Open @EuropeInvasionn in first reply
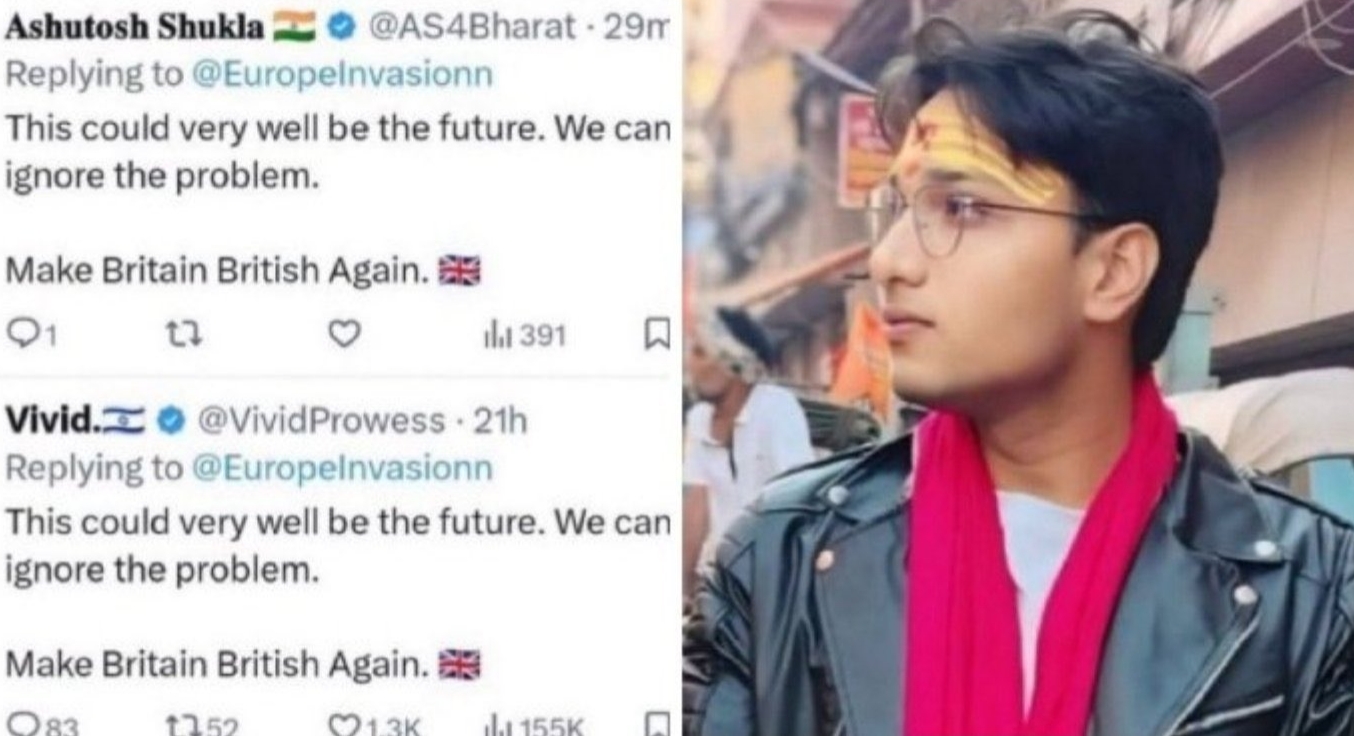This screenshot has height=736, width=1354. click(342, 75)
